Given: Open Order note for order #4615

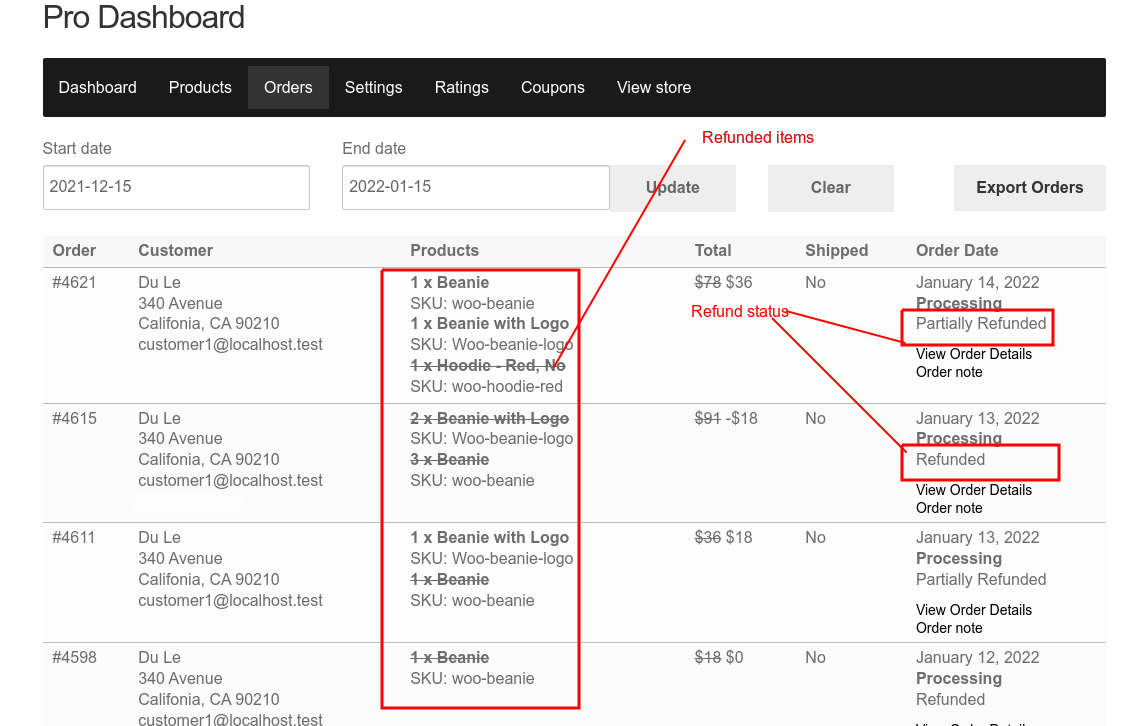Looking at the screenshot, I should point(949,508).
